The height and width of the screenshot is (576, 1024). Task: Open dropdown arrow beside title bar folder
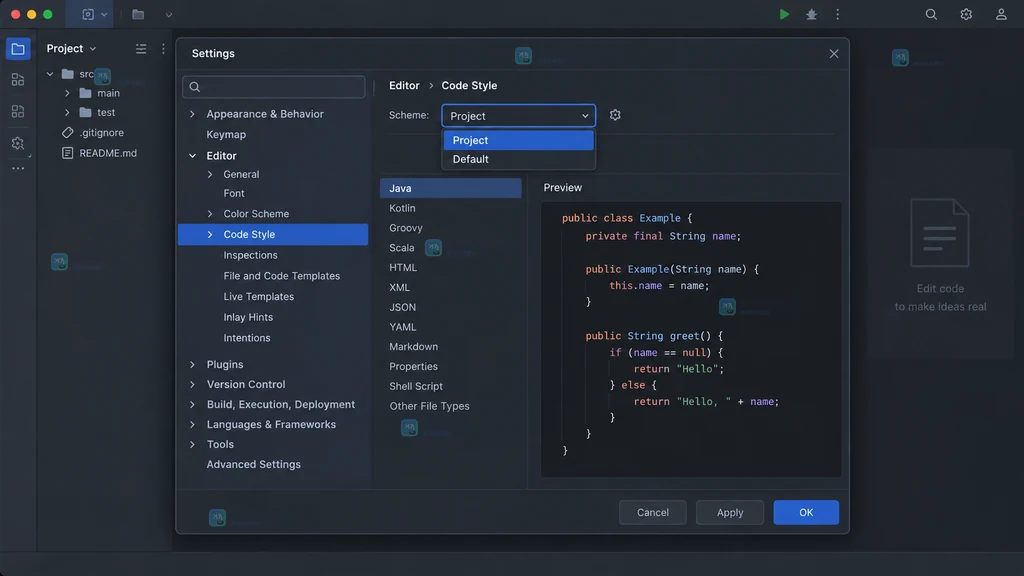click(x=168, y=14)
